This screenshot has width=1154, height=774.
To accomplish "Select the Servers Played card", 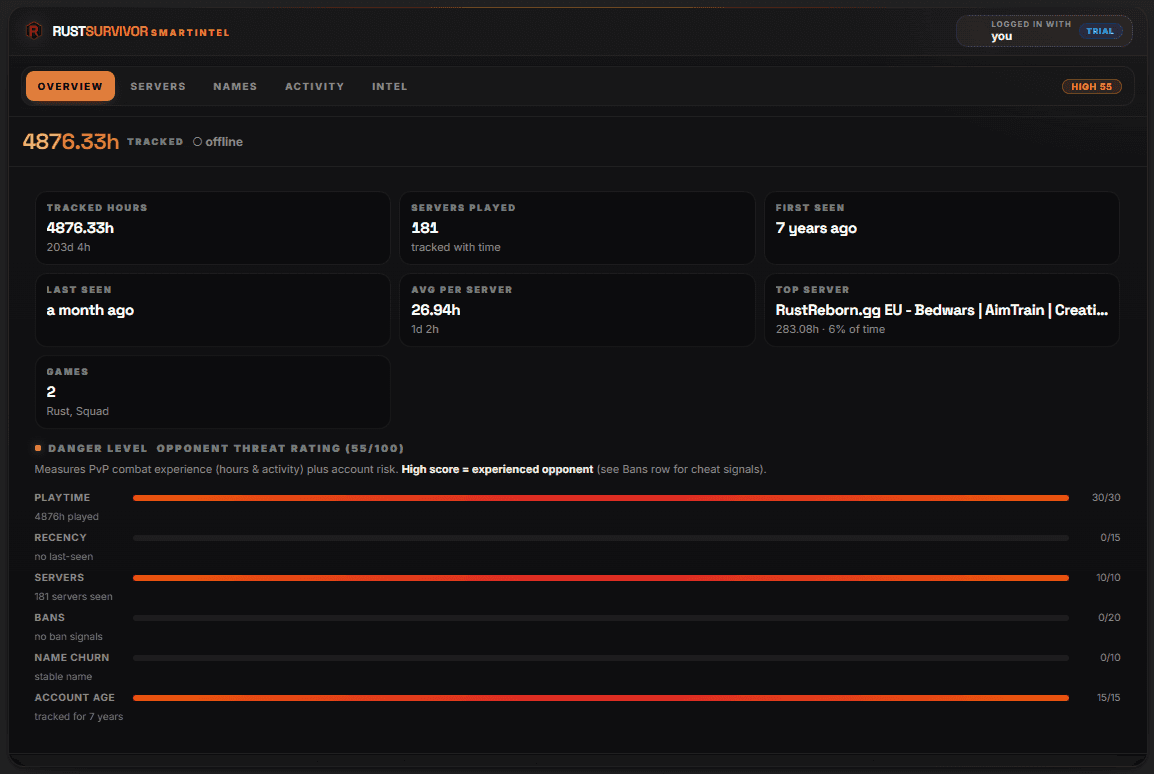I will (x=577, y=228).
